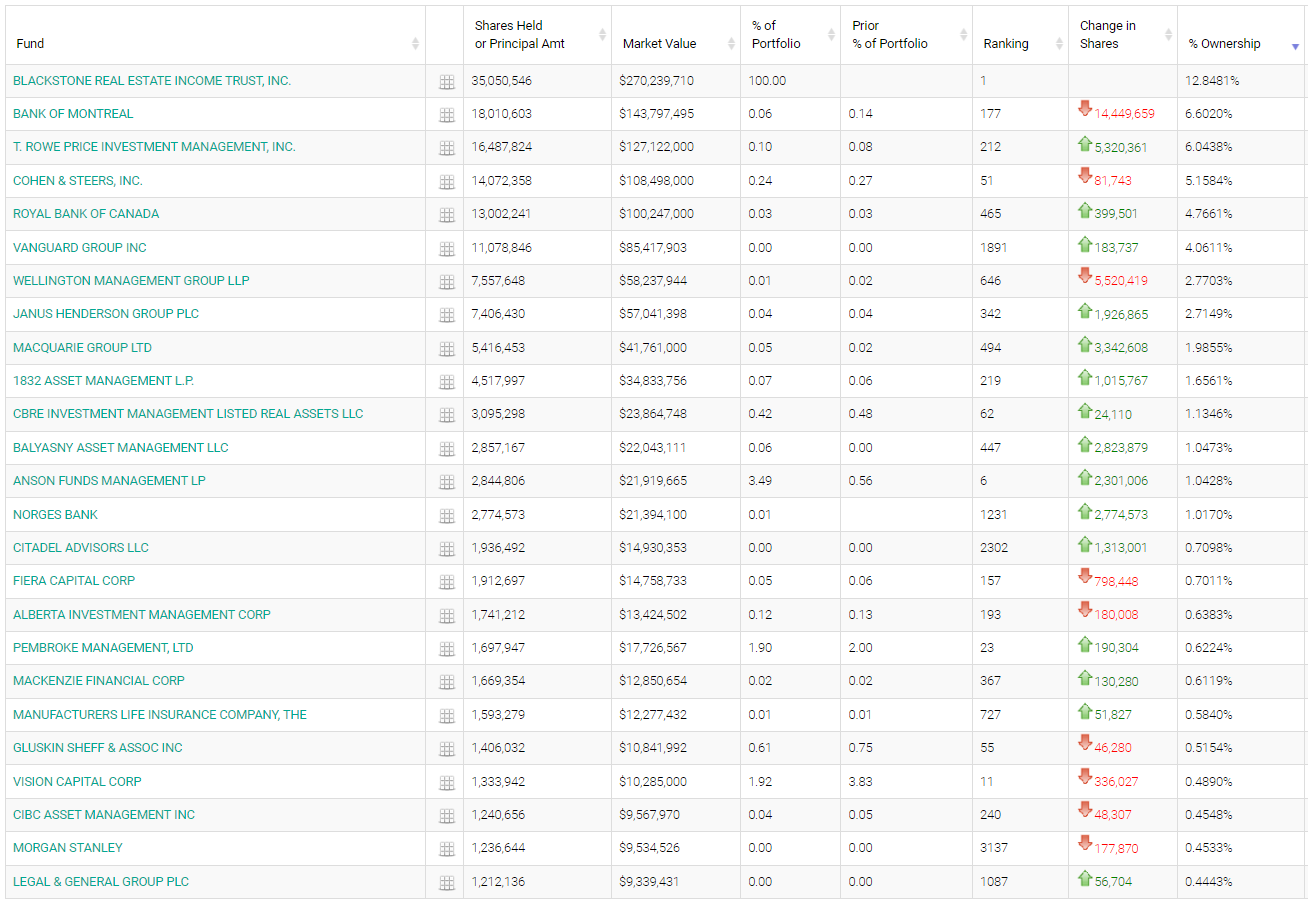
Task: Open Anson Funds Management LP link
Action: tap(109, 481)
